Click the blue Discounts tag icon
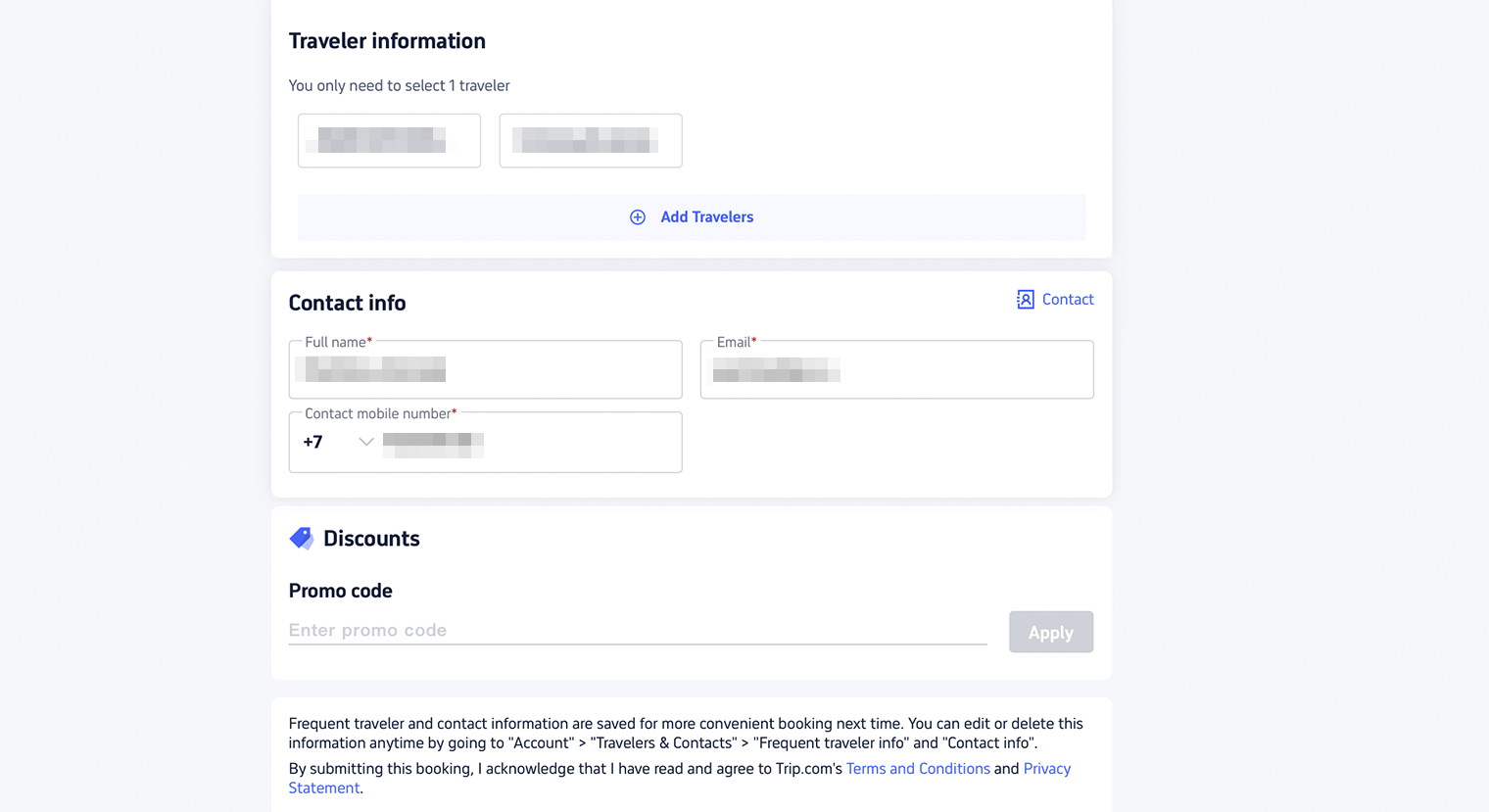The height and width of the screenshot is (812, 1489). (x=302, y=538)
